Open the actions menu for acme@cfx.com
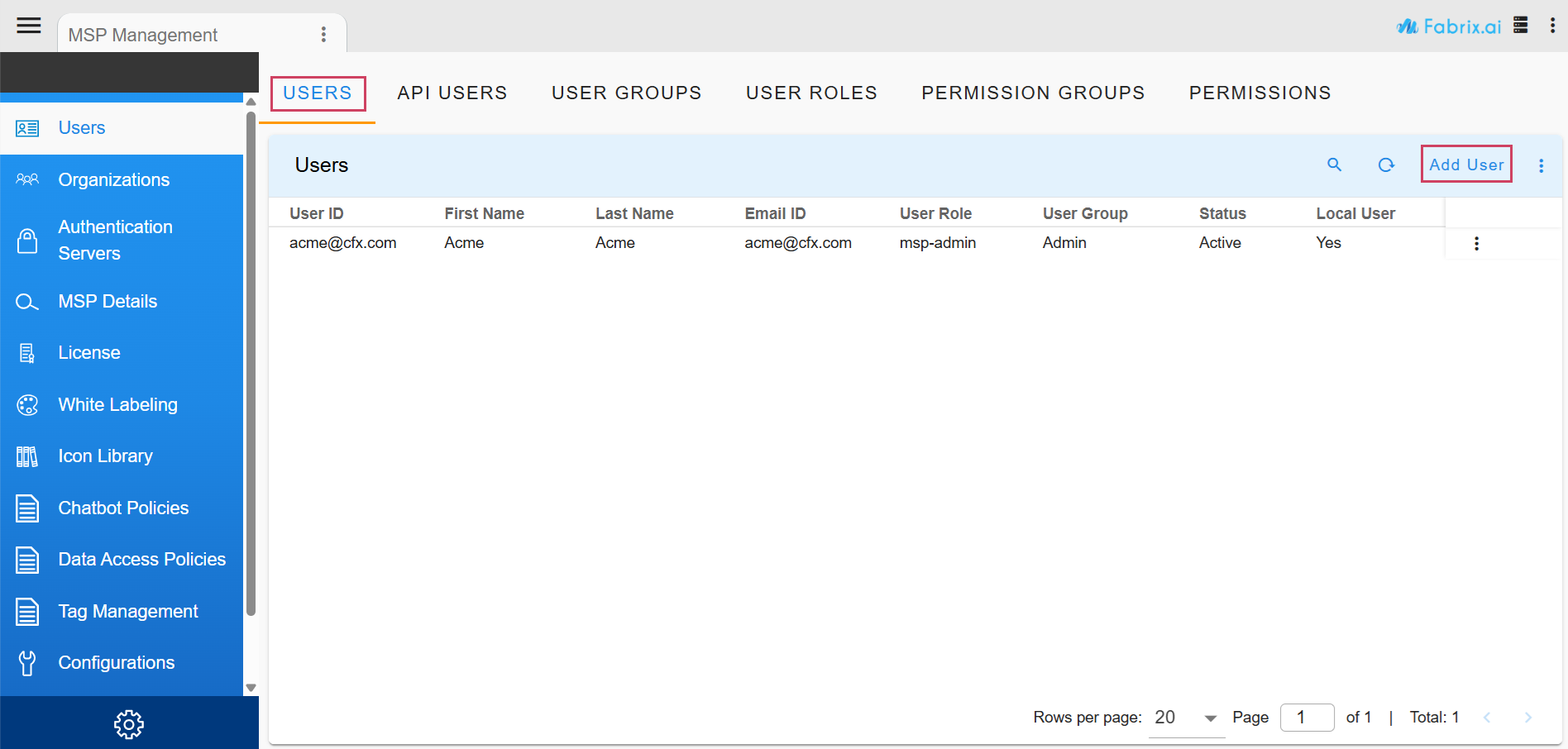 pyautogui.click(x=1477, y=243)
